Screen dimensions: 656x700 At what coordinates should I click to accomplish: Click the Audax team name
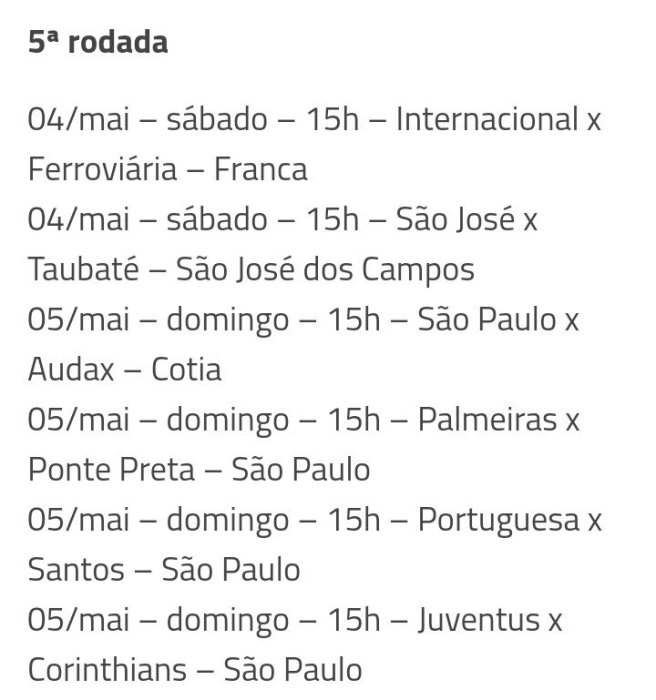(x=70, y=370)
